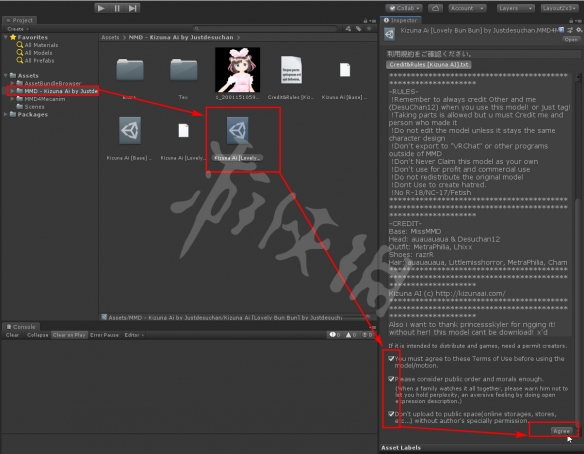Click the Agree button
Viewport: 584px width, 454px height.
pyautogui.click(x=561, y=431)
